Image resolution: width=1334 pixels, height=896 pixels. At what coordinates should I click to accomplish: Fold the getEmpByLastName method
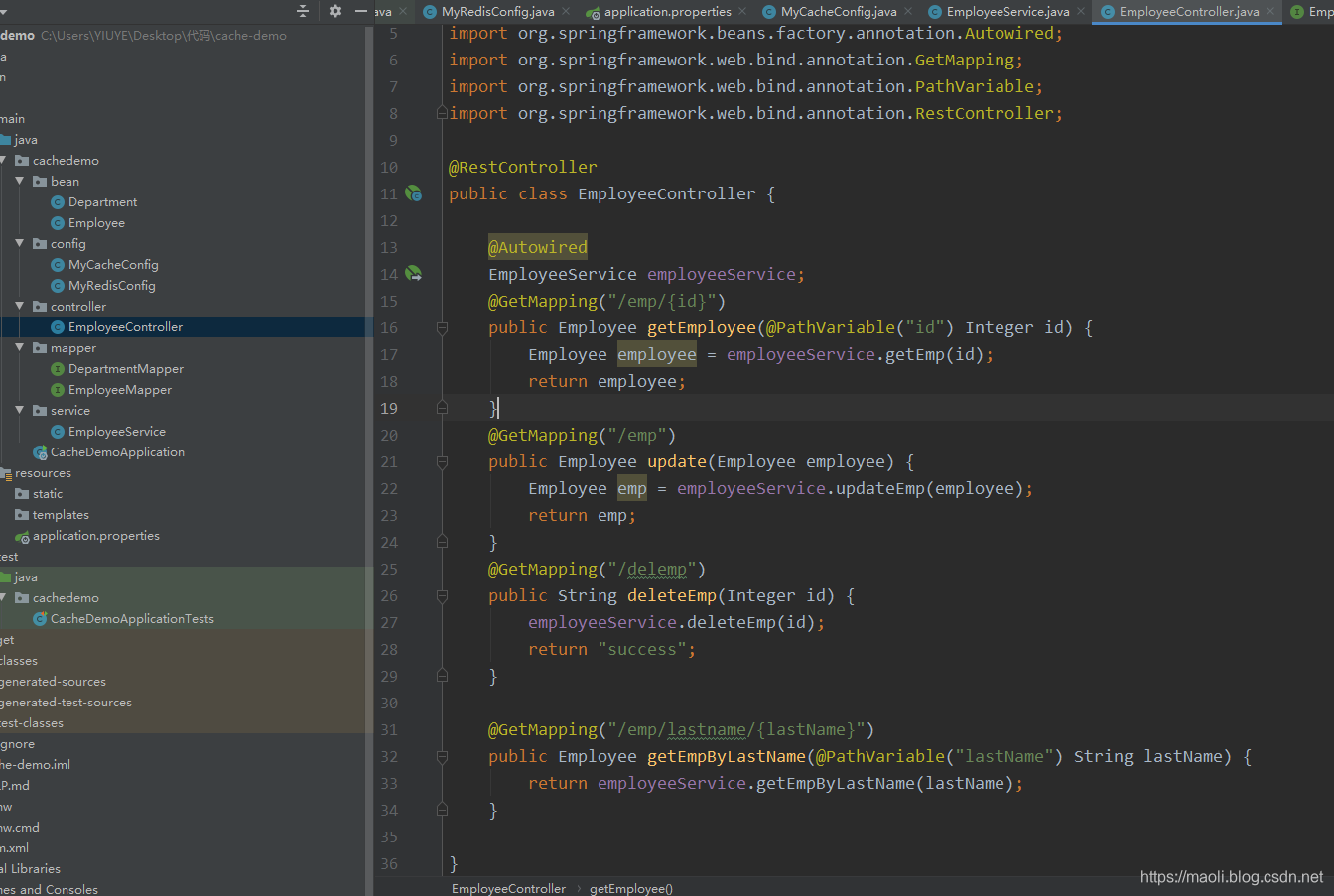[x=442, y=756]
